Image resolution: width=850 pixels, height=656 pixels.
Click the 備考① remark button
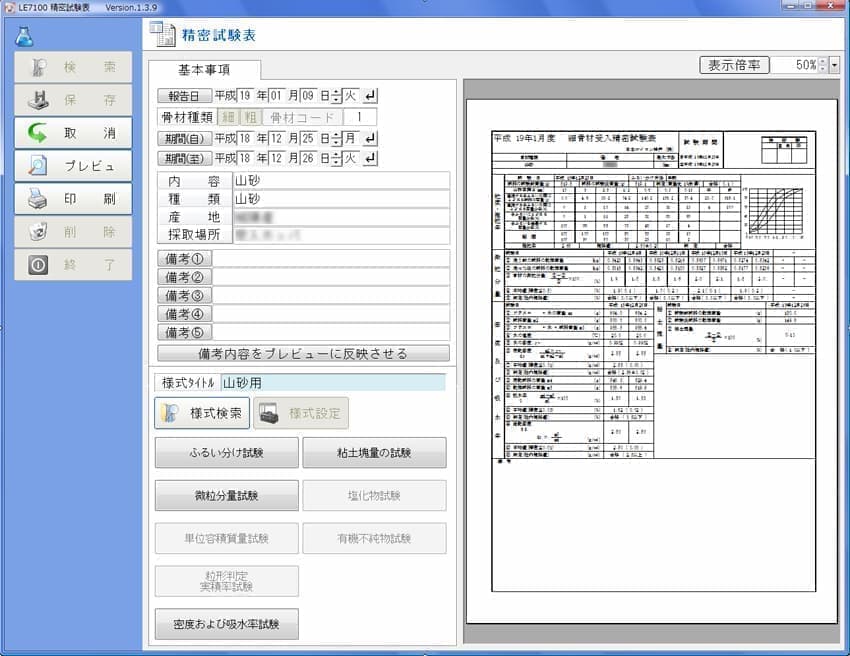coord(185,260)
